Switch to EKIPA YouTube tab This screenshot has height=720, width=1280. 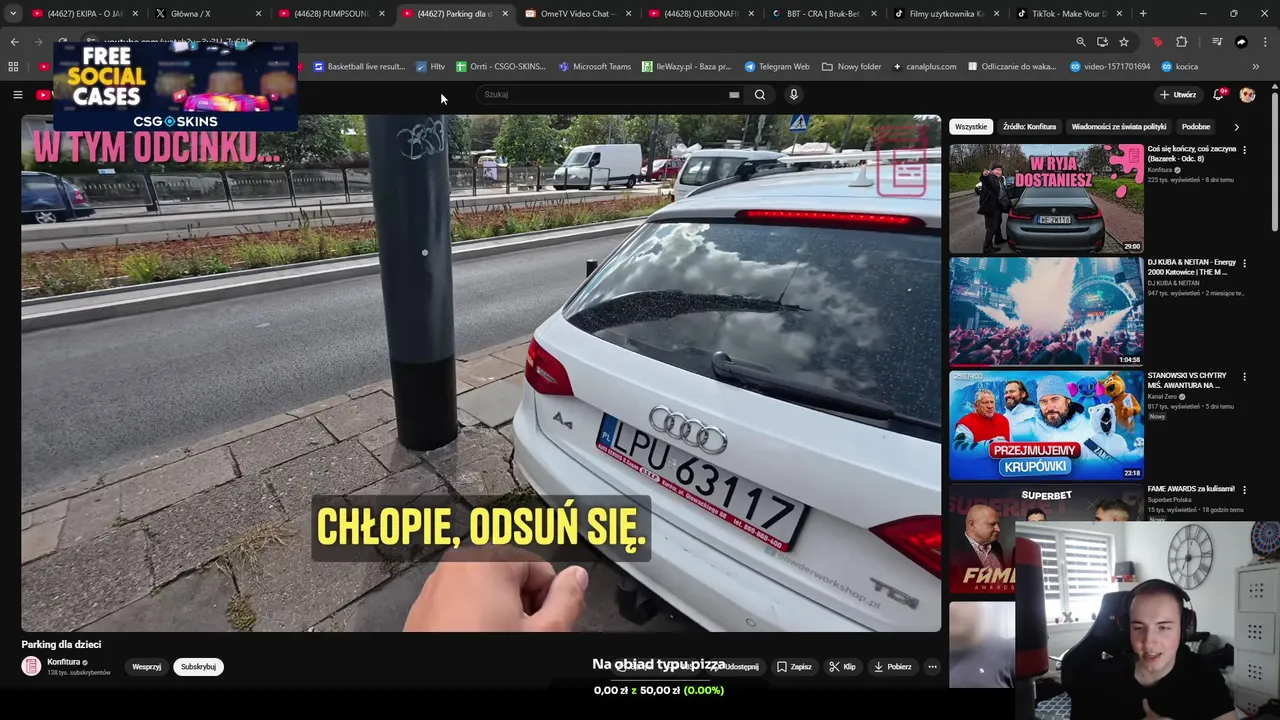click(85, 14)
